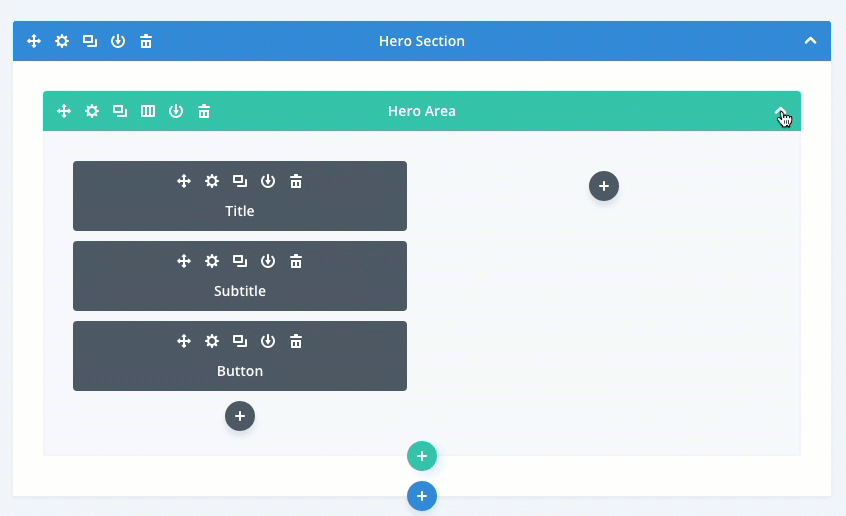Duplicate the Hero Section

click(x=90, y=41)
